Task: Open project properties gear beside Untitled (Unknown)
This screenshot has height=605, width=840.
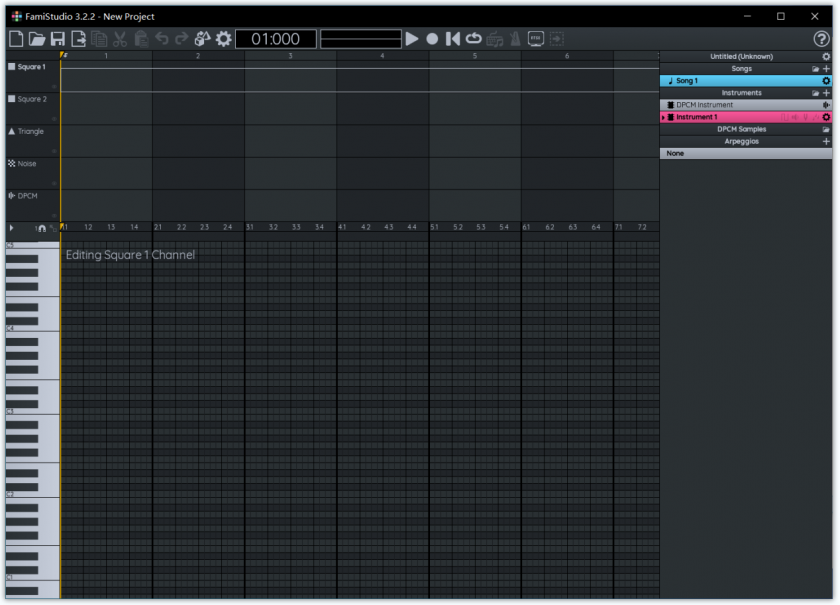Action: [826, 56]
